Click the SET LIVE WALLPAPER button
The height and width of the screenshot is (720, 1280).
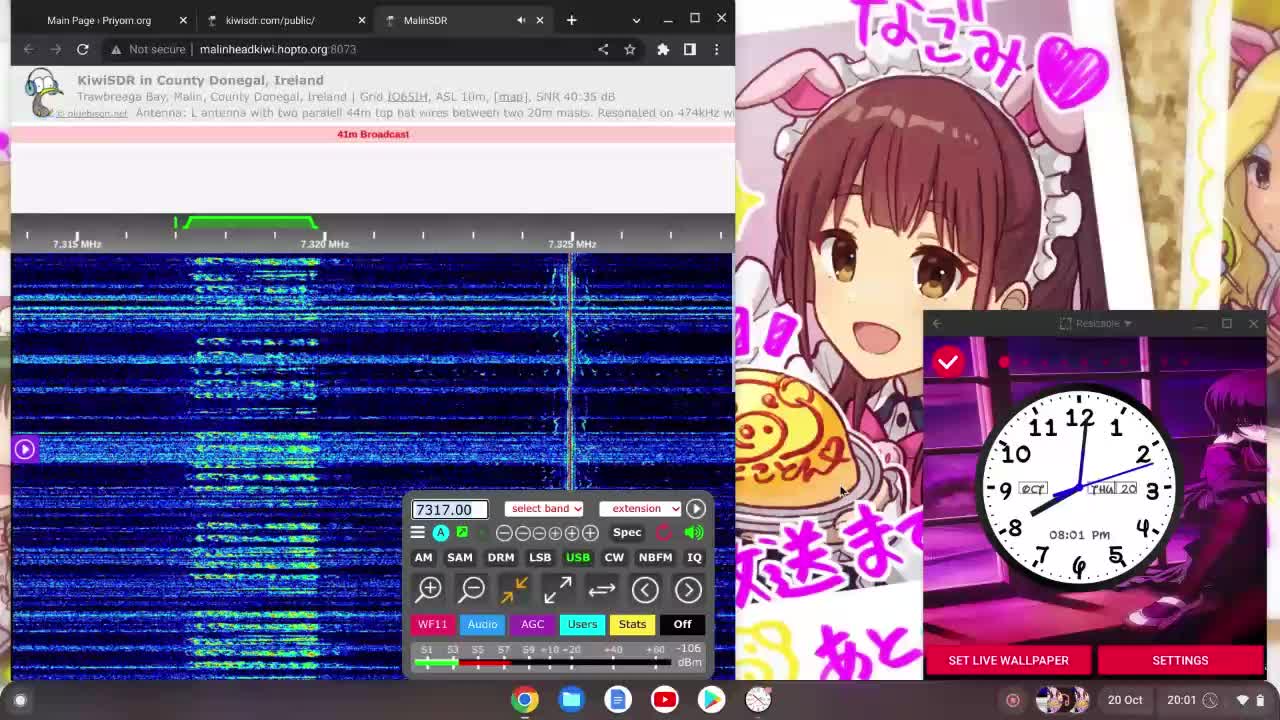1008,660
